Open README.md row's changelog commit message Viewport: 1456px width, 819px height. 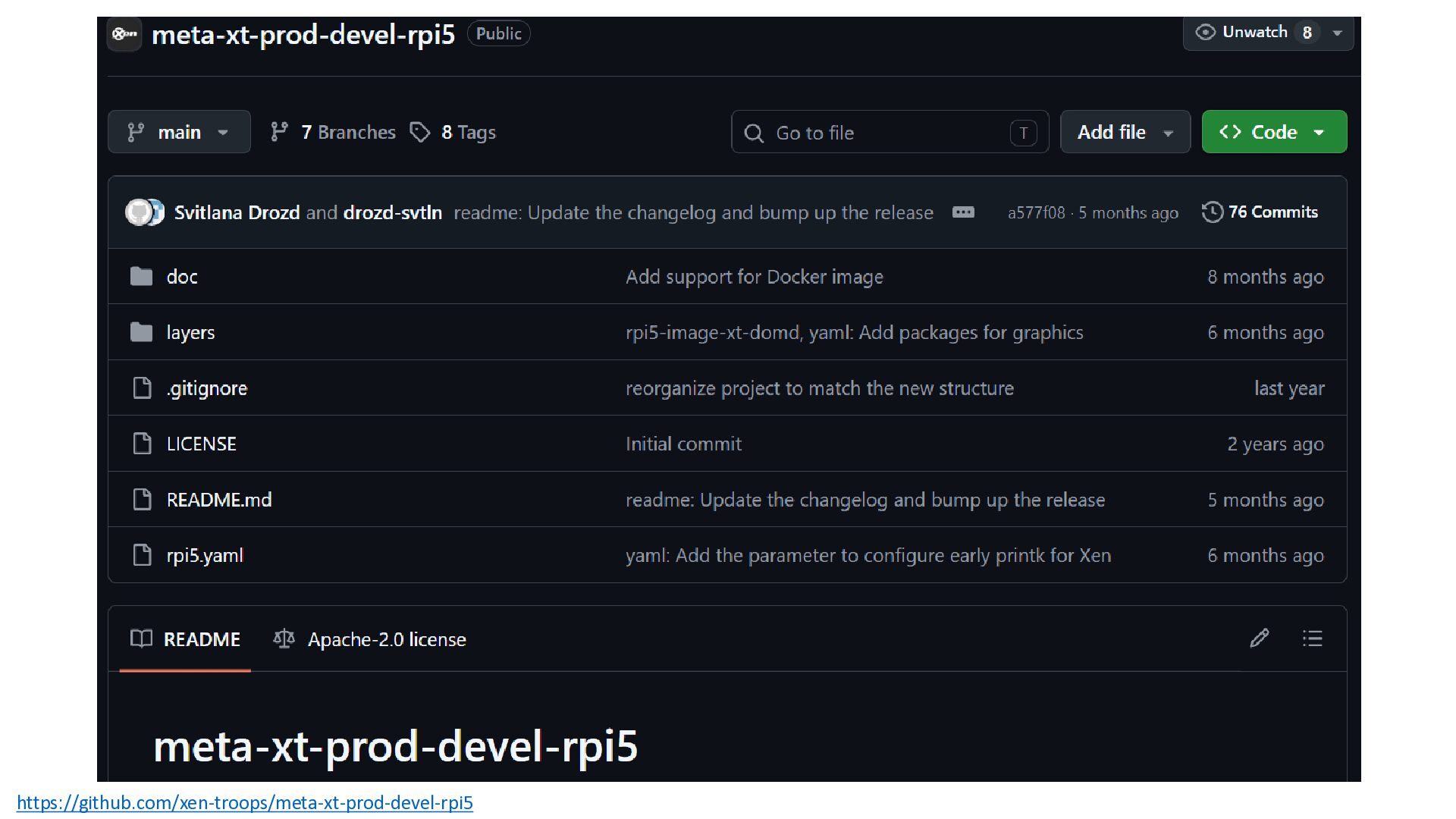click(x=865, y=500)
